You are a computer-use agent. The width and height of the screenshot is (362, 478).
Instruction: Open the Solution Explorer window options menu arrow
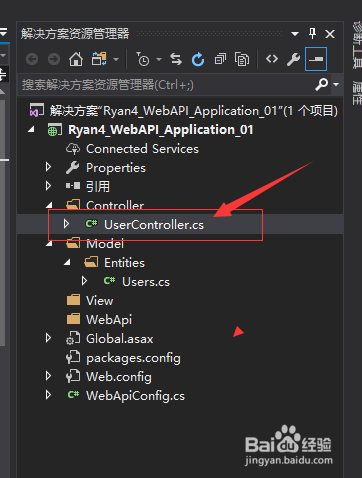tap(295, 34)
